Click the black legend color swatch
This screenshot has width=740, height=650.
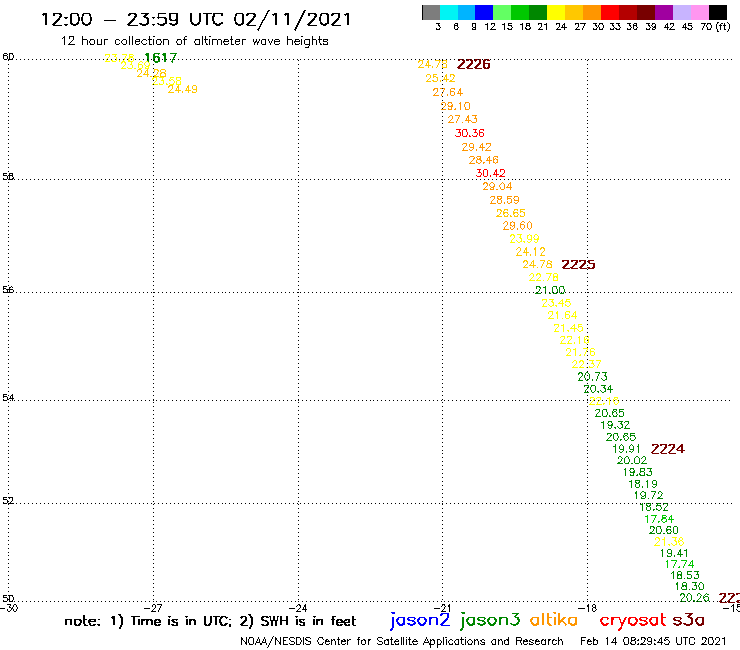pos(718,12)
